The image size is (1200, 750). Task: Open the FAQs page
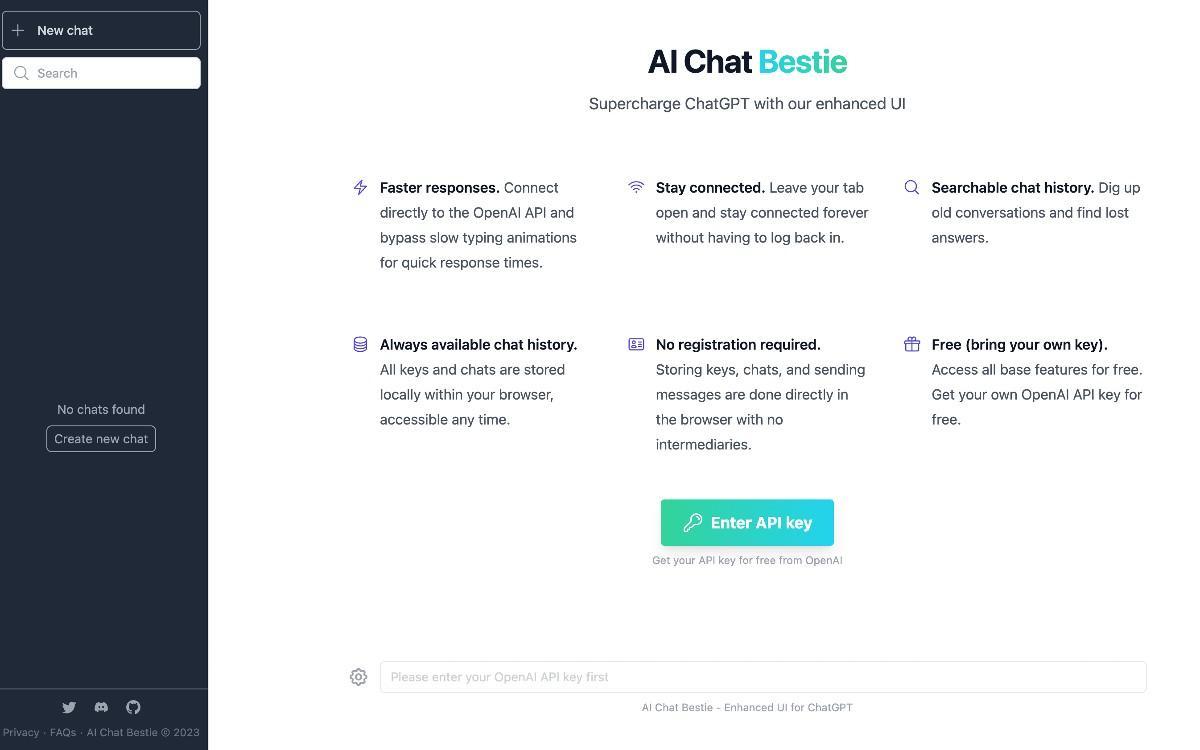pos(62,732)
